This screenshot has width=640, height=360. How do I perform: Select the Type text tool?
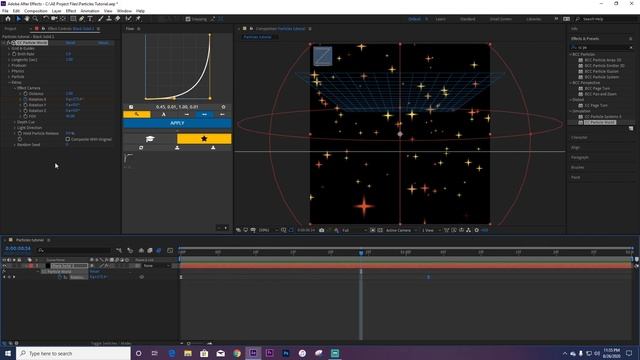coord(90,19)
